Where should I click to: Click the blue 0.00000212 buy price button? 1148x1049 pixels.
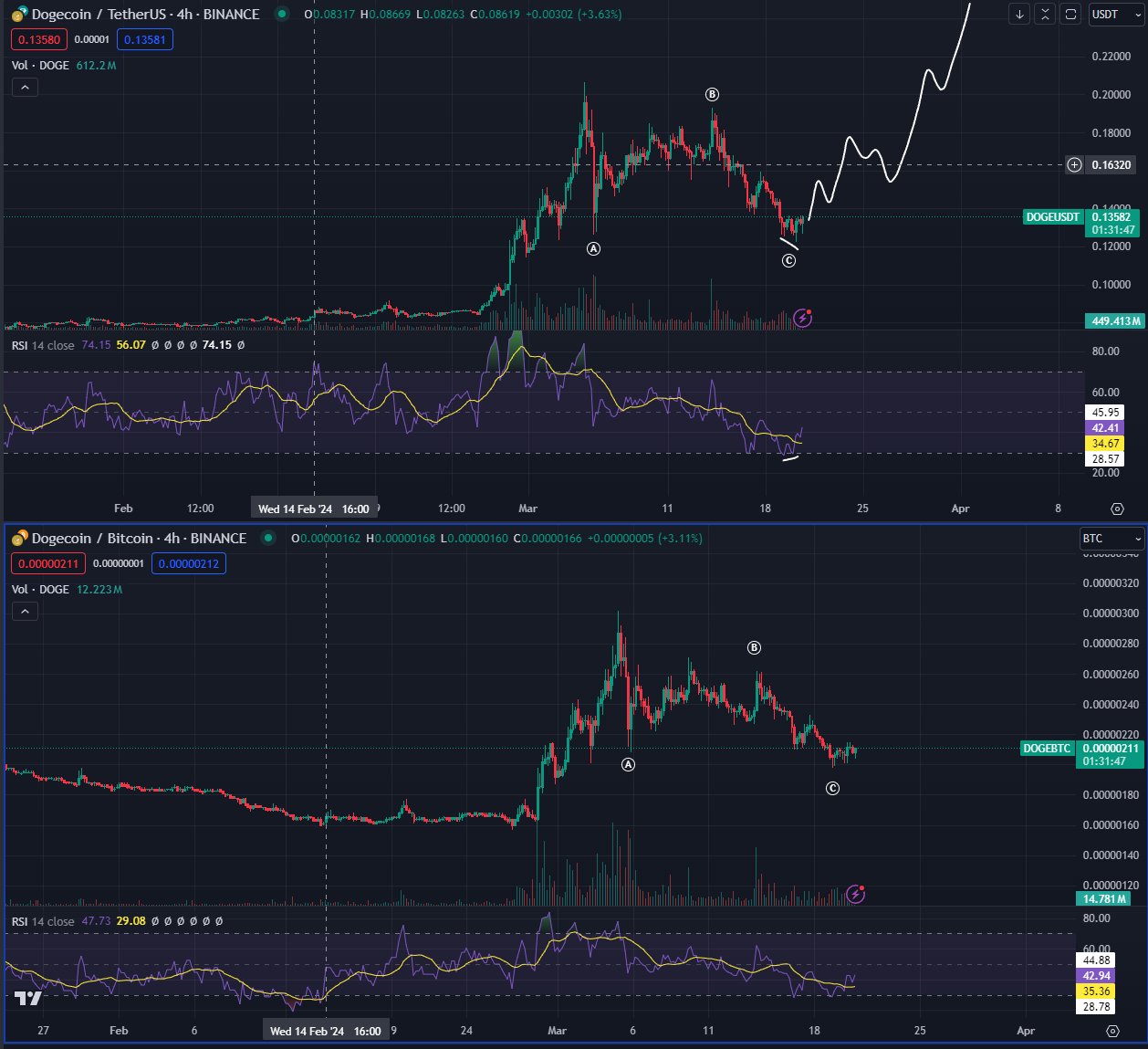tap(189, 563)
